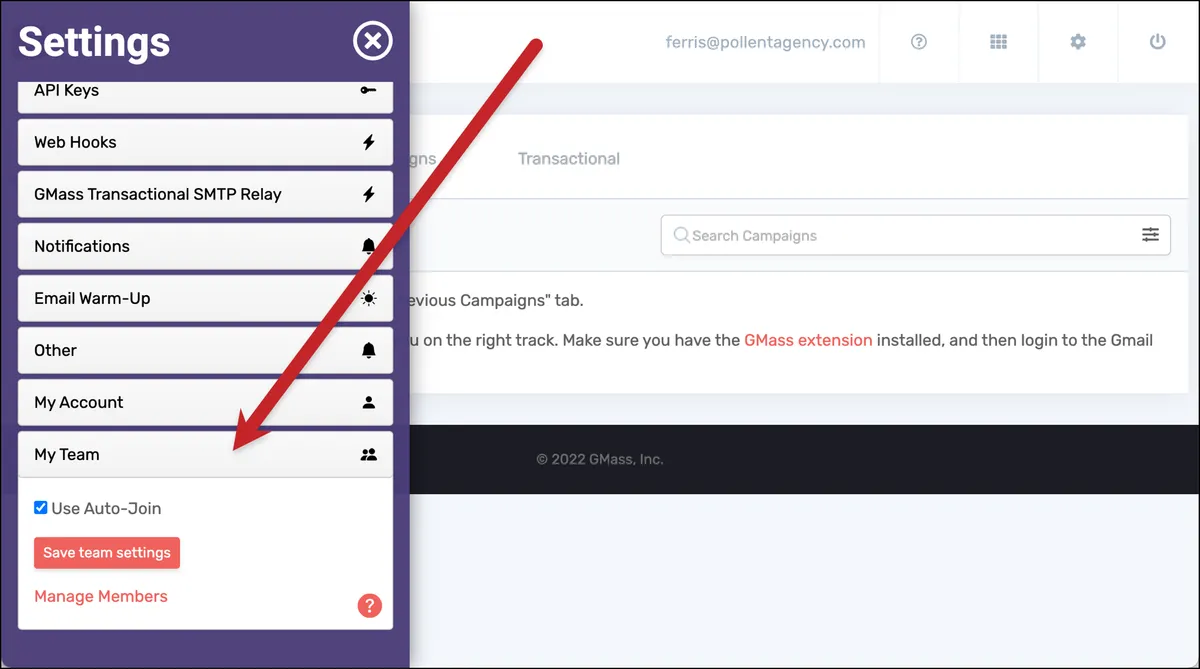The height and width of the screenshot is (669, 1200).
Task: Open the search filter sliders icon
Action: pos(1151,234)
